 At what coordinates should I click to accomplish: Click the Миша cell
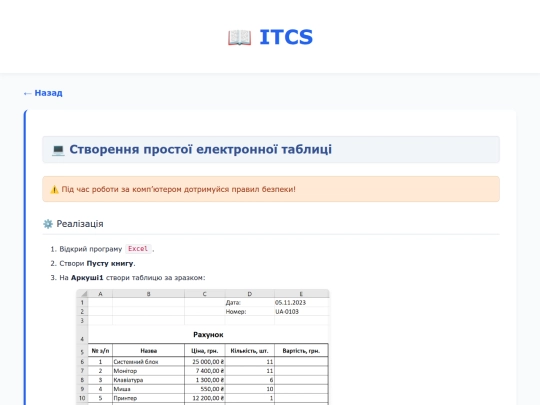tap(148, 389)
